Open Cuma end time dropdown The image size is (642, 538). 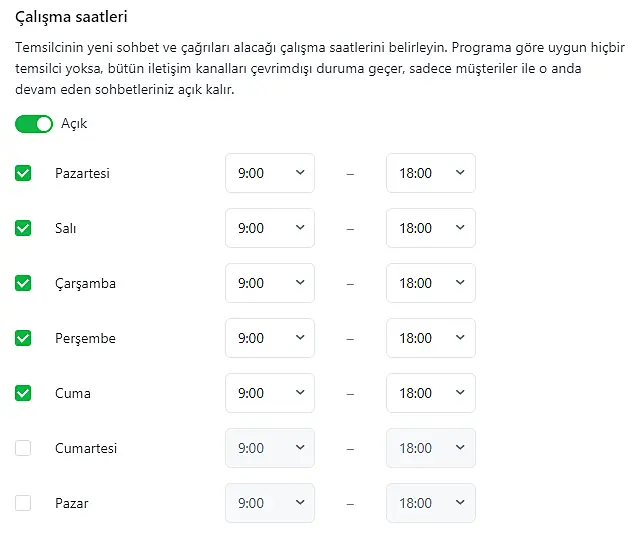tap(431, 393)
